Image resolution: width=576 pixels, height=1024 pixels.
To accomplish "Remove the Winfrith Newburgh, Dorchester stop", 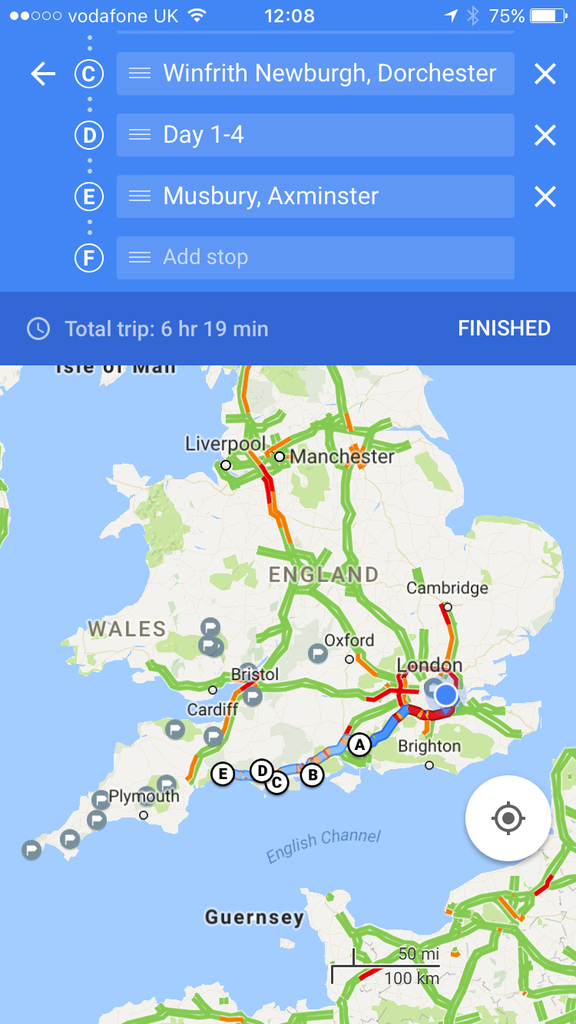I will [545, 74].
